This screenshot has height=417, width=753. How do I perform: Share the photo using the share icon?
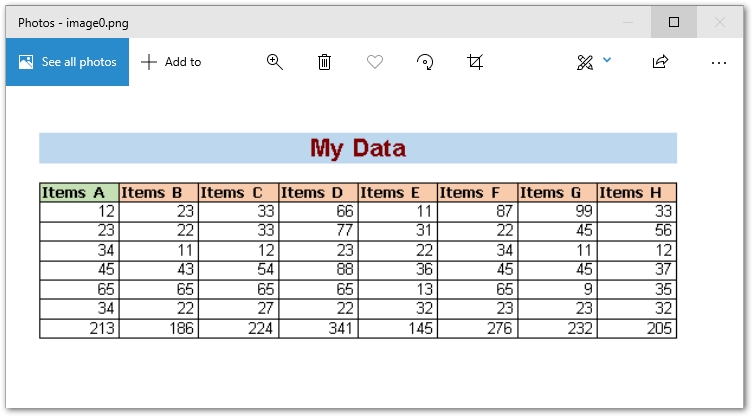[x=660, y=62]
